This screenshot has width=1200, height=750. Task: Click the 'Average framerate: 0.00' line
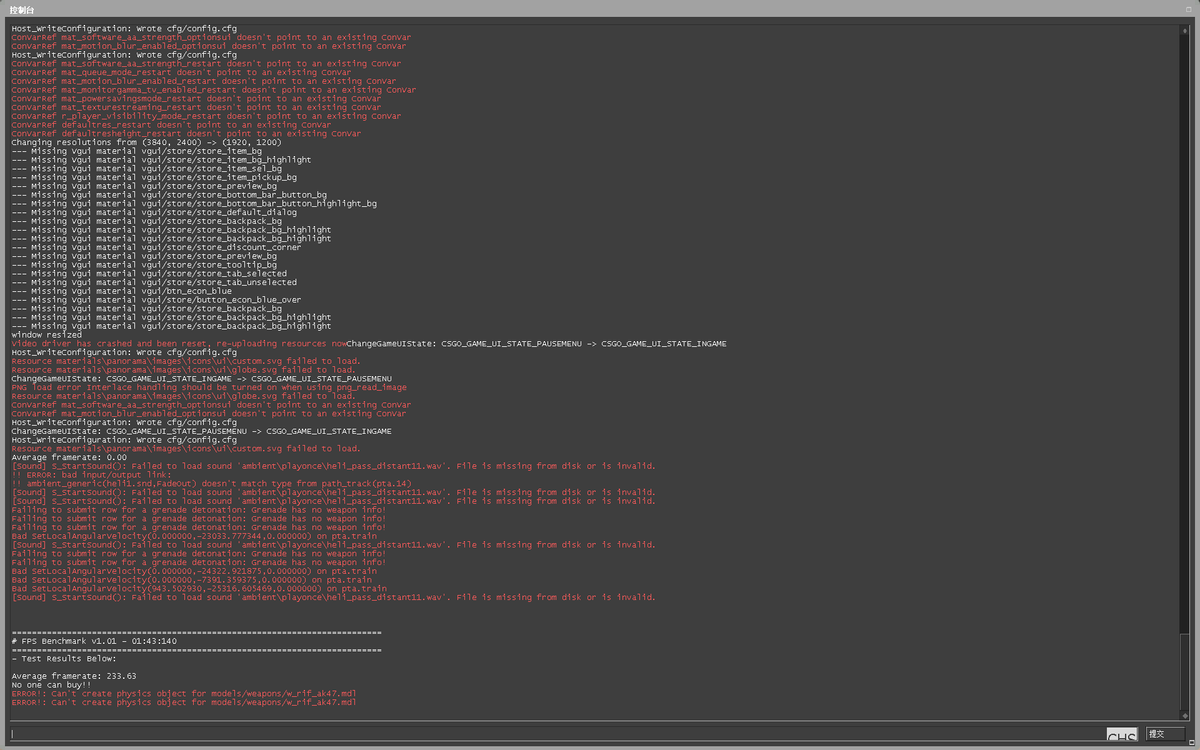click(x=71, y=458)
